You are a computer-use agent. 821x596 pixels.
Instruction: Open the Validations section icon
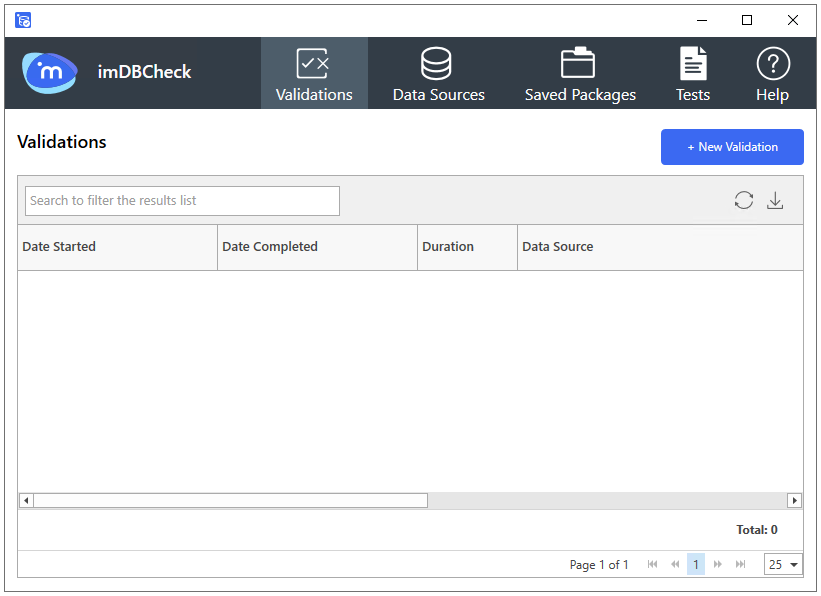pyautogui.click(x=314, y=63)
